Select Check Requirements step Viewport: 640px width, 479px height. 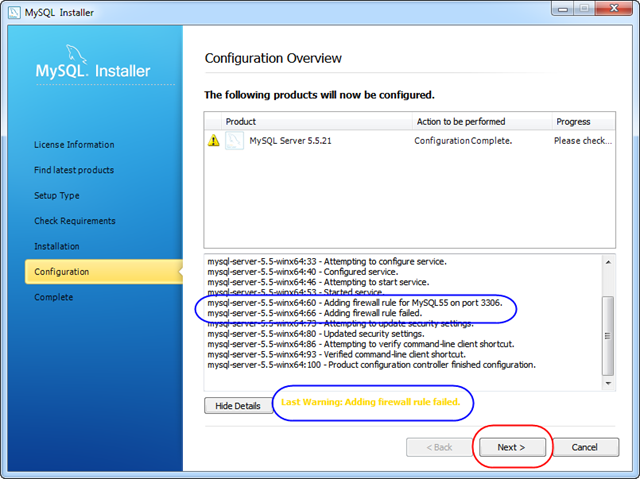(75, 221)
